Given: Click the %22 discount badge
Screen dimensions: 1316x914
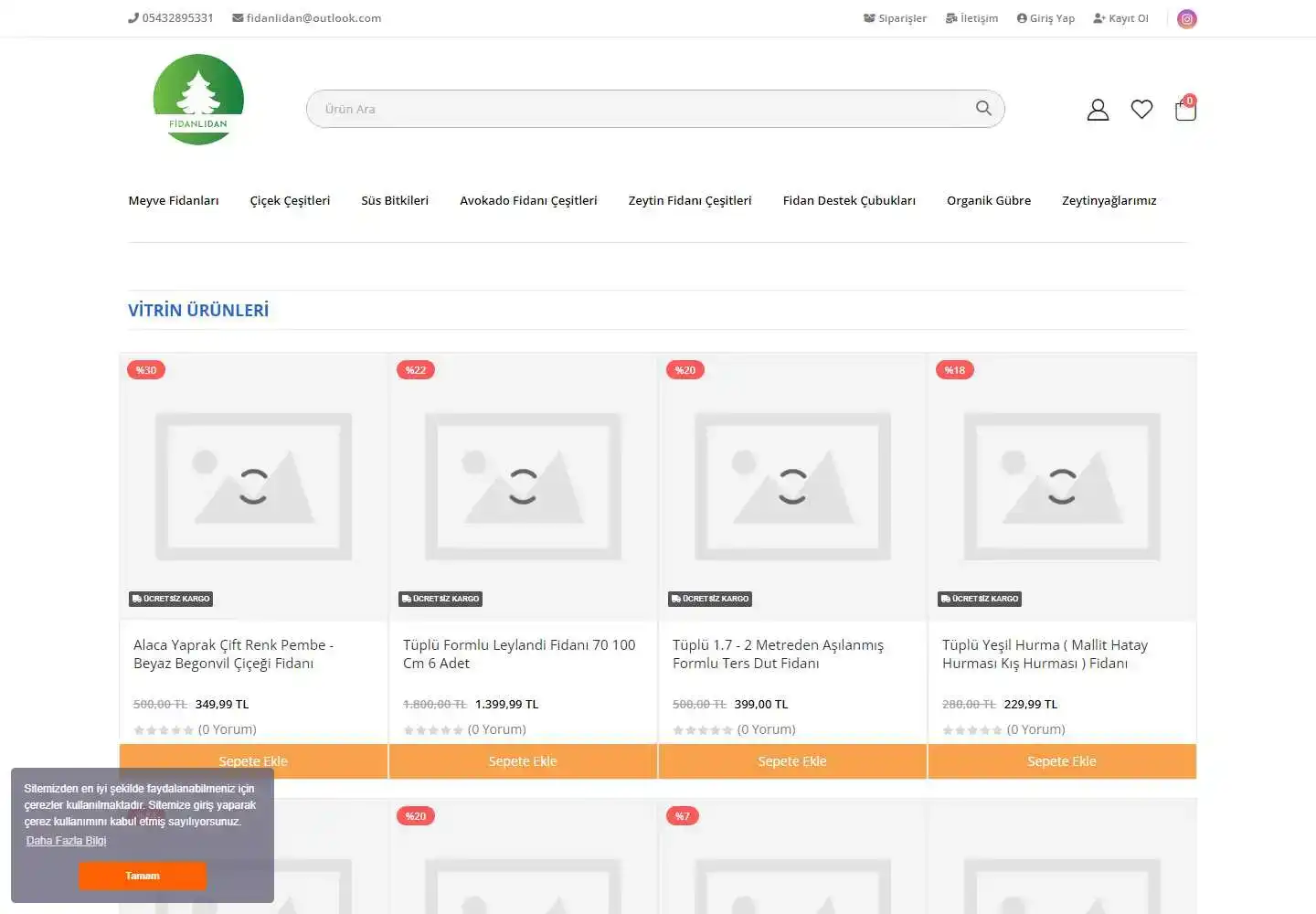Looking at the screenshot, I should 416,370.
